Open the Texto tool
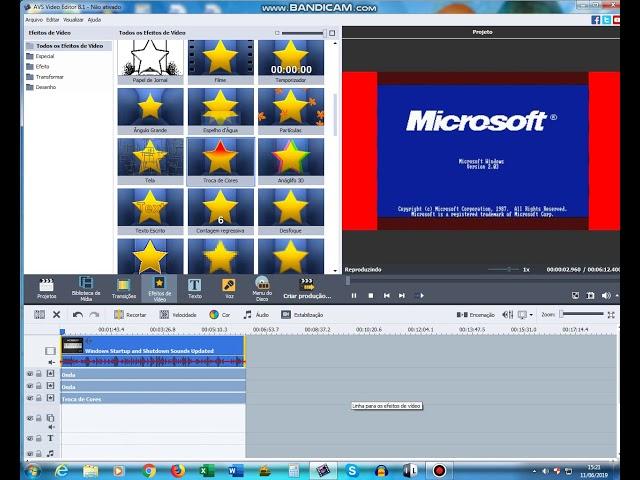 click(x=195, y=289)
